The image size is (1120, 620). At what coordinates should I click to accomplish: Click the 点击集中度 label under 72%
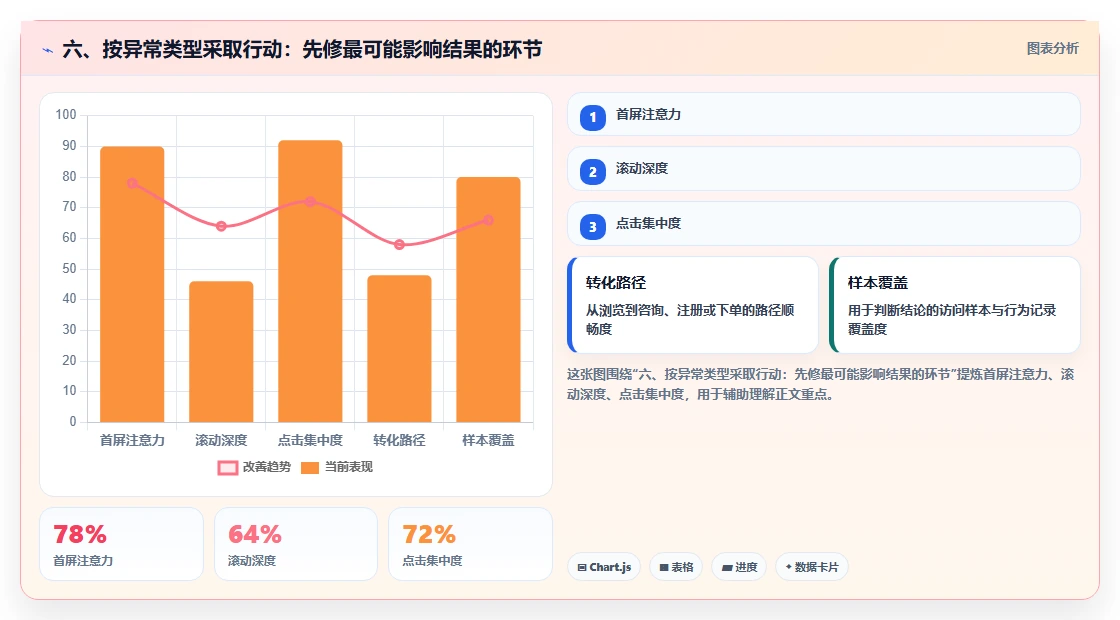tap(432, 561)
